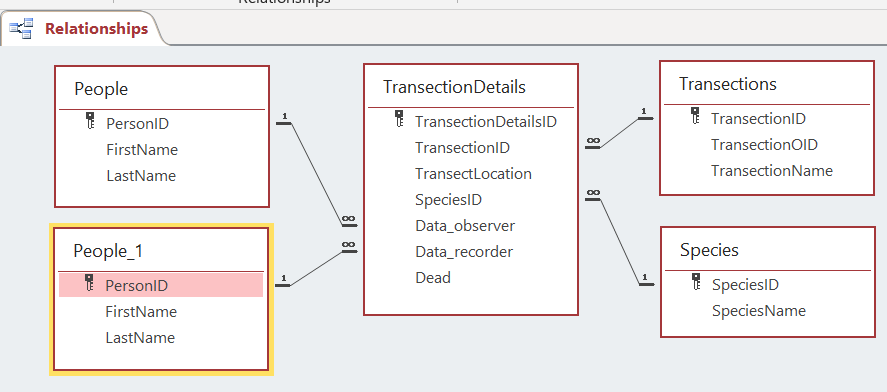The height and width of the screenshot is (392, 887).
Task: Select LastName field in People table
Action: (141, 175)
